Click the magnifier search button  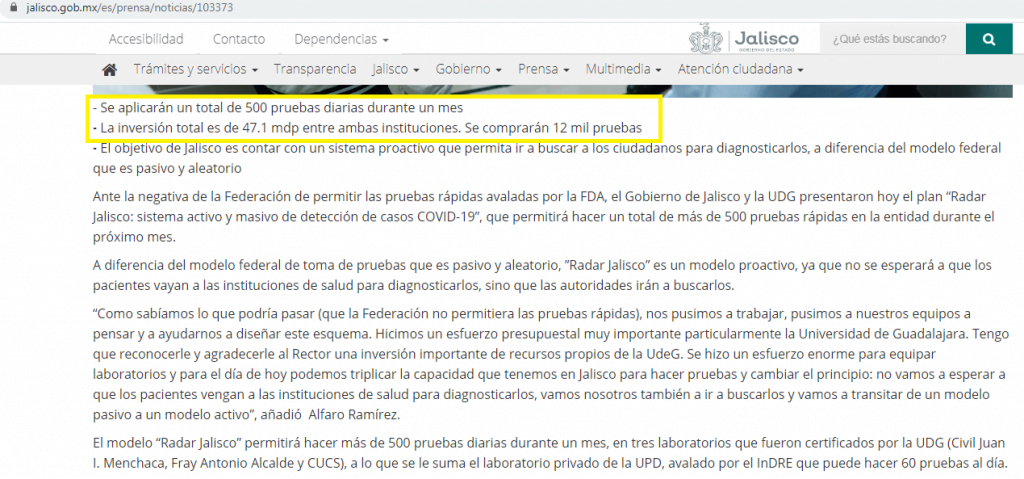coord(989,39)
